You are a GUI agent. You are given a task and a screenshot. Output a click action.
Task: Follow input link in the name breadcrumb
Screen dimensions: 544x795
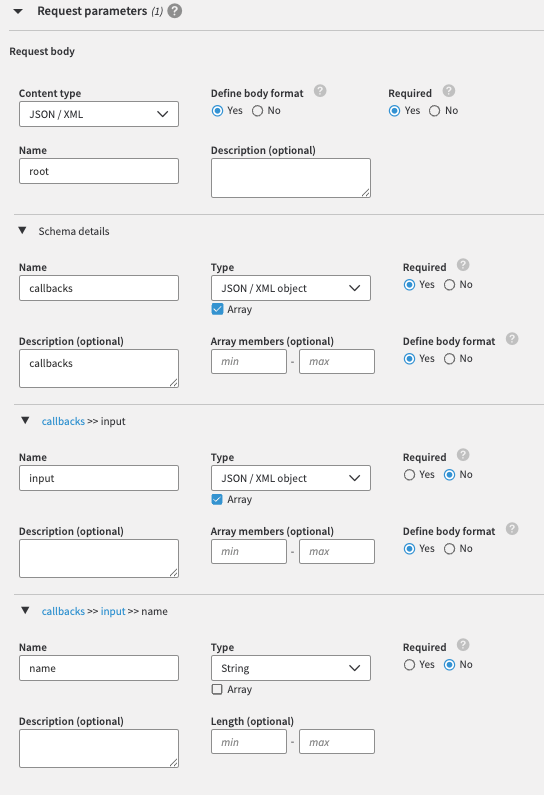113,611
